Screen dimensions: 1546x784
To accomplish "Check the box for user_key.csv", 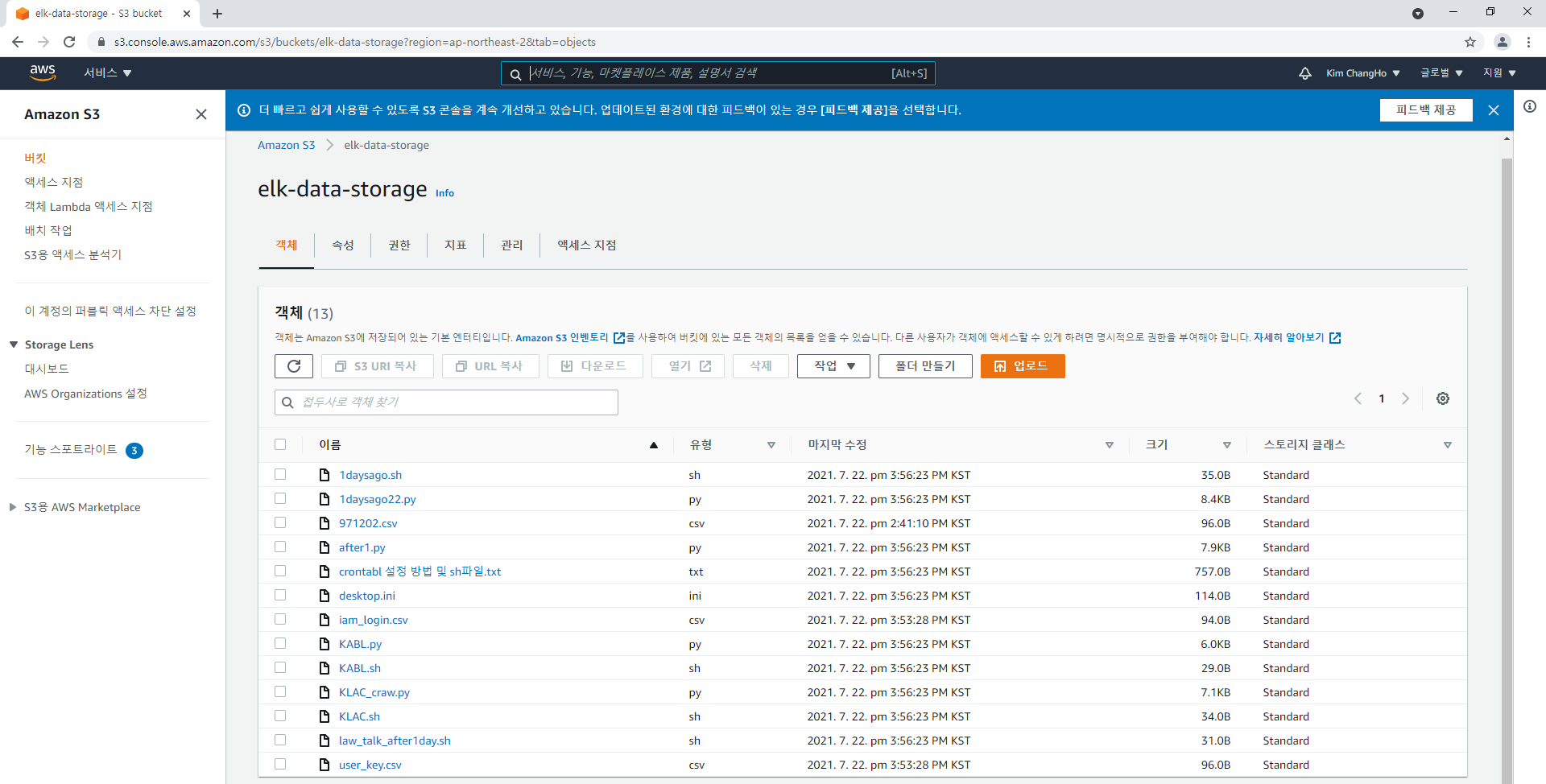I will (x=280, y=764).
